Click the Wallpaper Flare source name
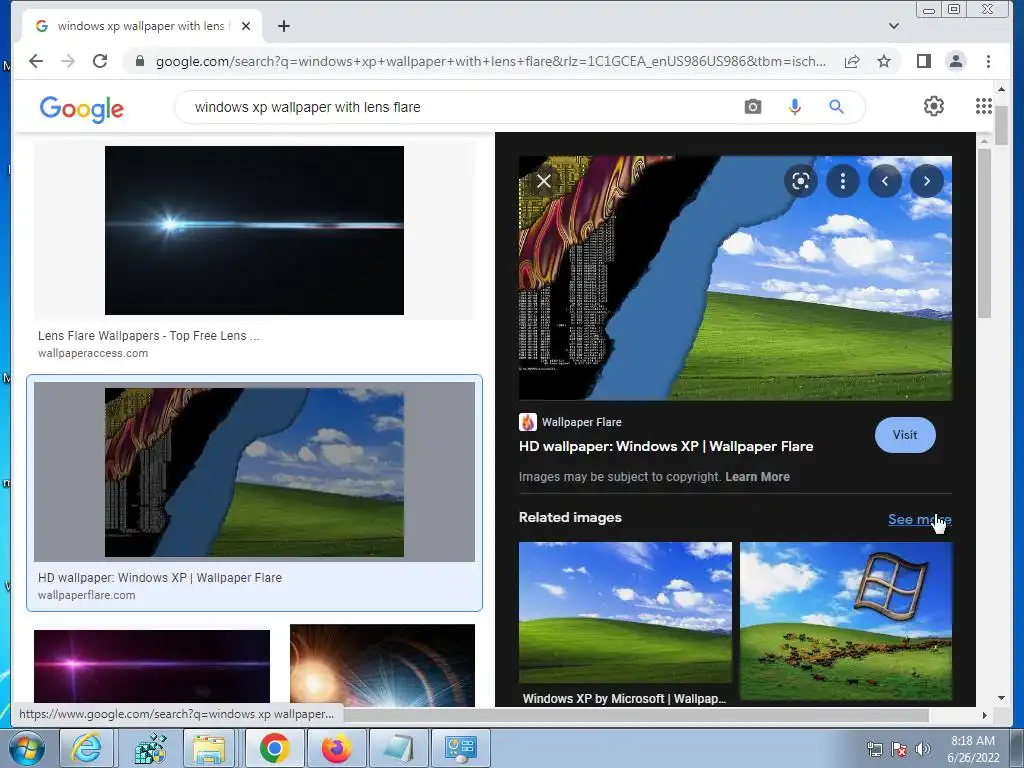1024x768 pixels. [x=581, y=422]
